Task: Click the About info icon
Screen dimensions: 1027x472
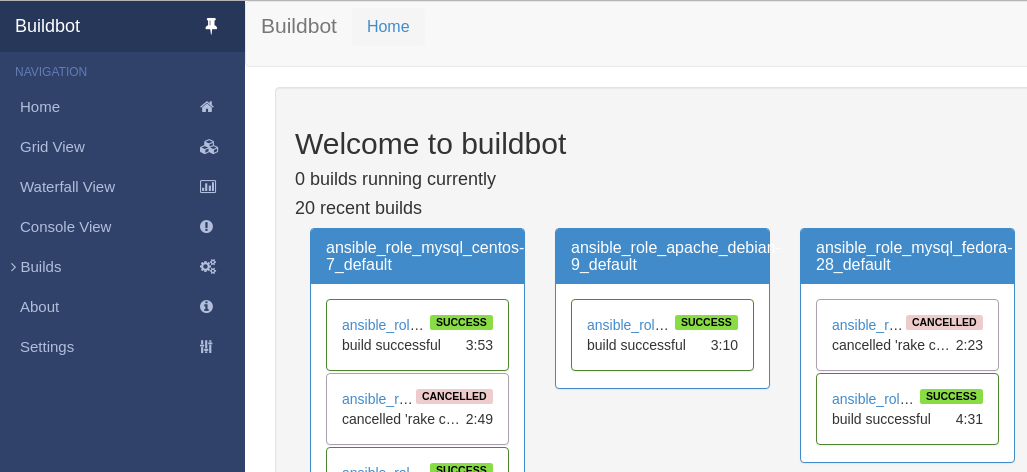Action: [206, 306]
